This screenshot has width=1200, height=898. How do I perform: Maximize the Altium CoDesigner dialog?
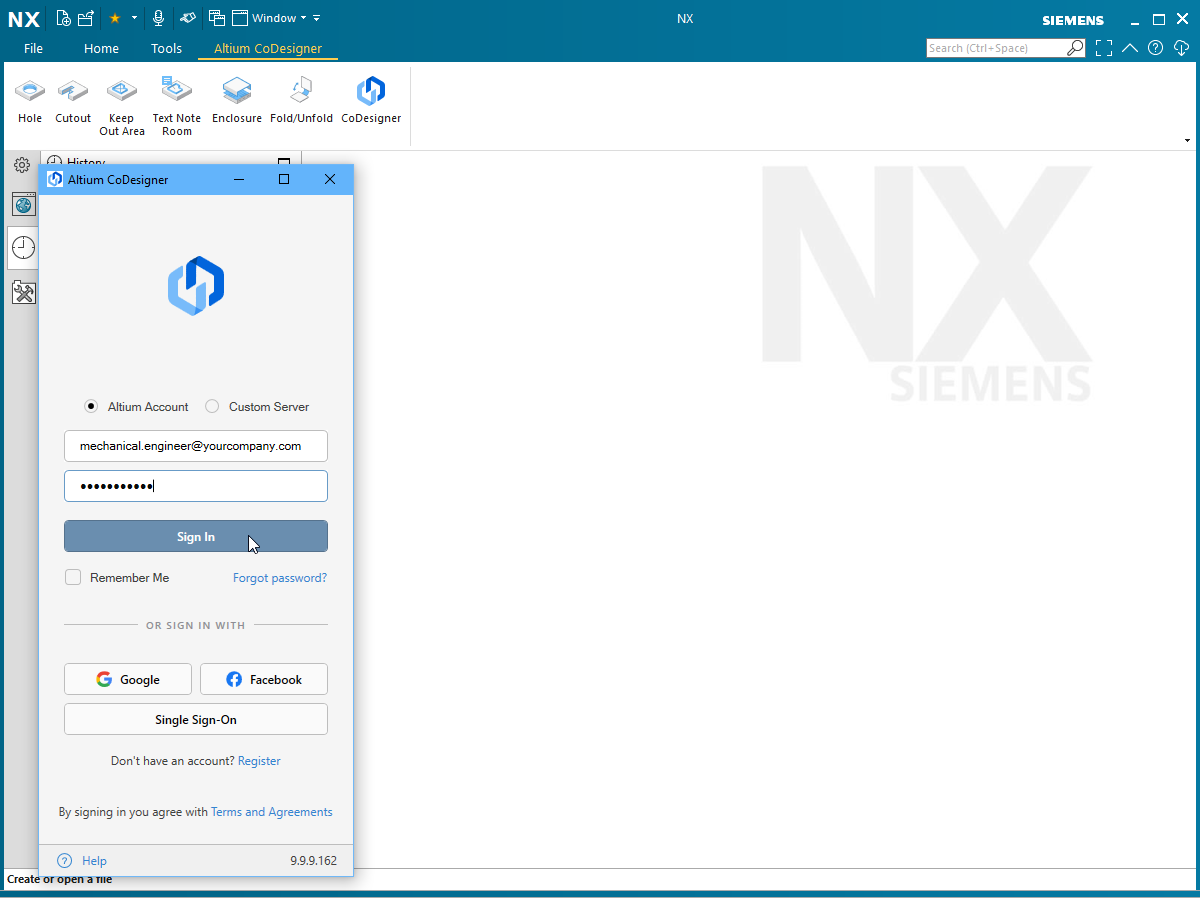pyautogui.click(x=284, y=179)
